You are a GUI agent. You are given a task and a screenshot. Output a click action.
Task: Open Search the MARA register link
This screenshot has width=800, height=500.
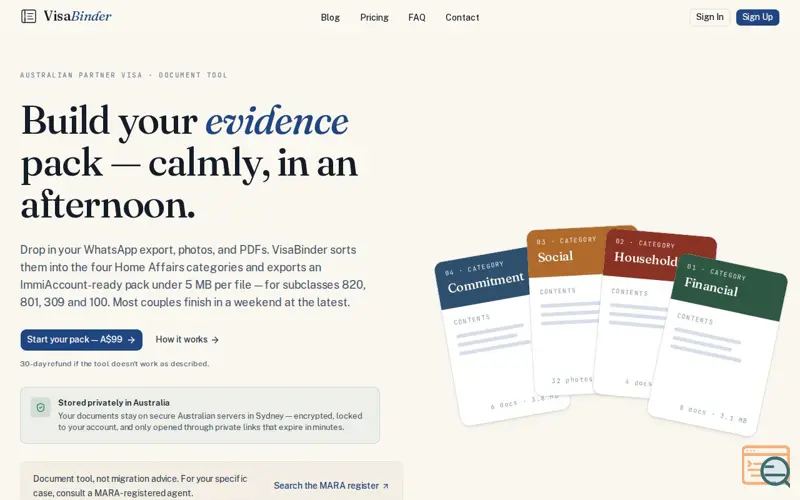(x=331, y=486)
